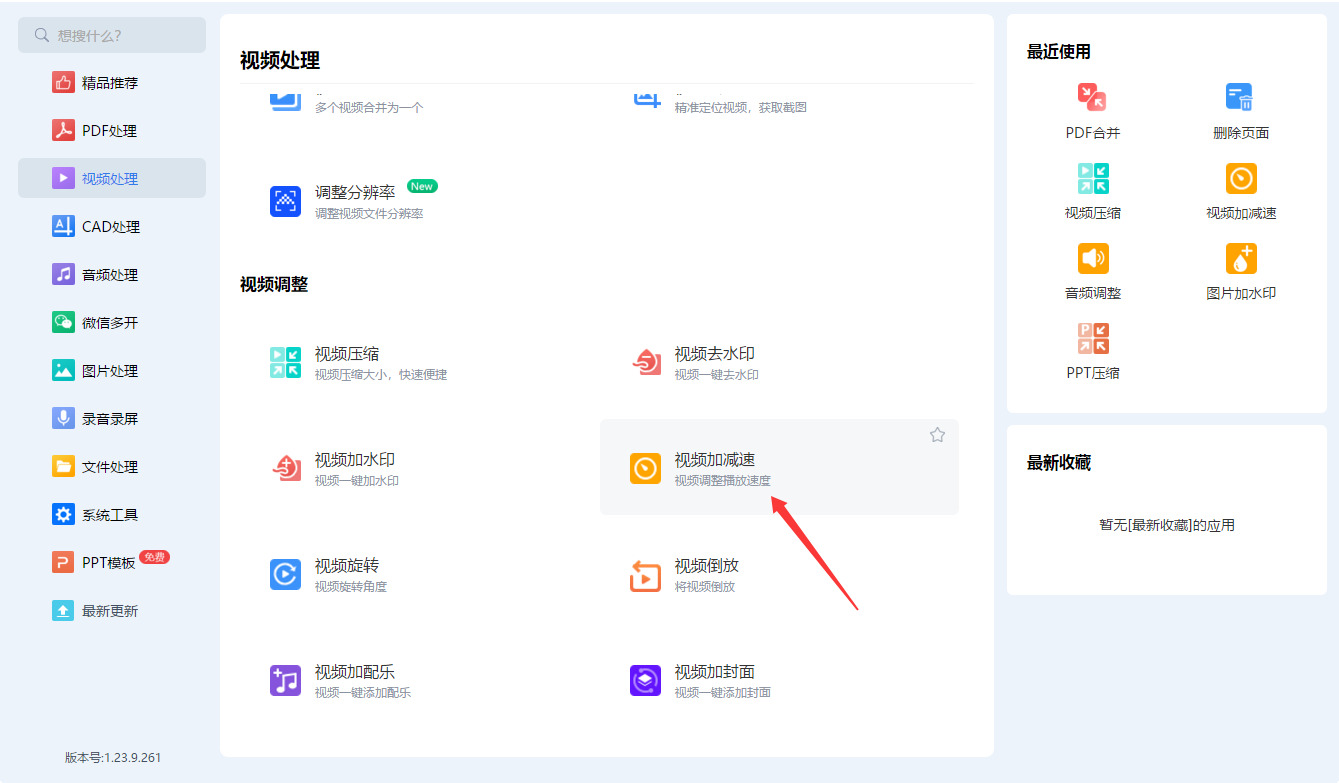The width and height of the screenshot is (1339, 783).
Task: Select 精品推荐 in the sidebar
Action: (x=112, y=83)
